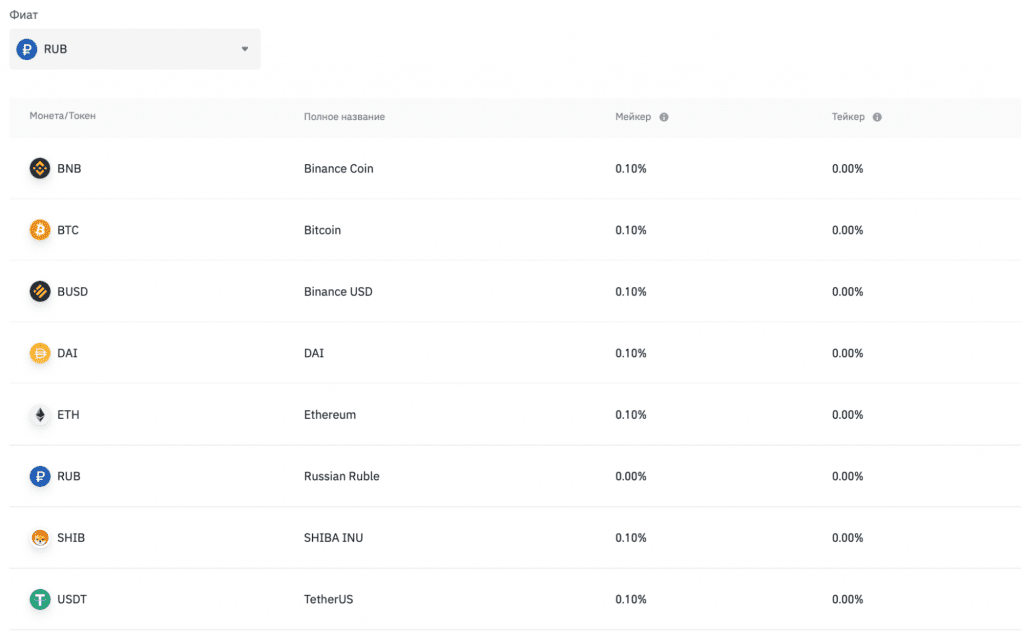Click the Binance Coin name
The width and height of the screenshot is (1024, 632).
point(338,169)
